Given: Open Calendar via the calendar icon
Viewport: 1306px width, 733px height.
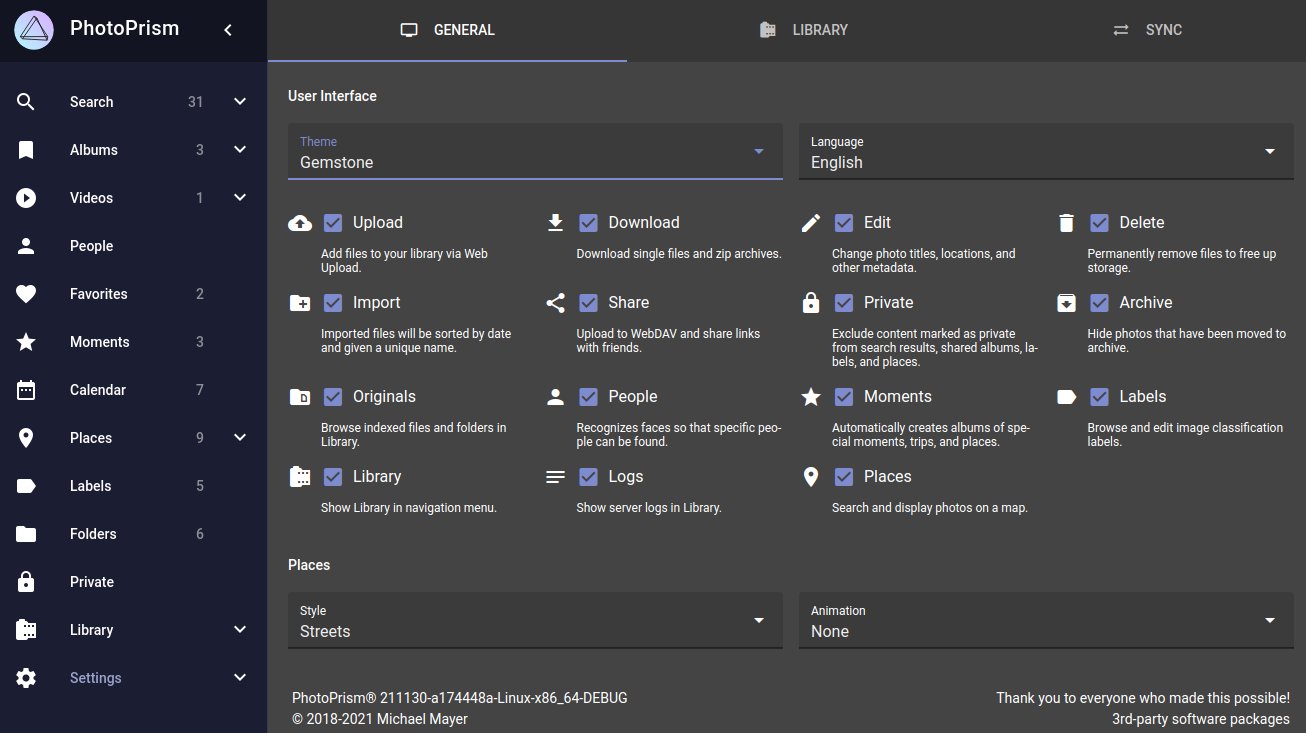Looking at the screenshot, I should pyautogui.click(x=26, y=390).
